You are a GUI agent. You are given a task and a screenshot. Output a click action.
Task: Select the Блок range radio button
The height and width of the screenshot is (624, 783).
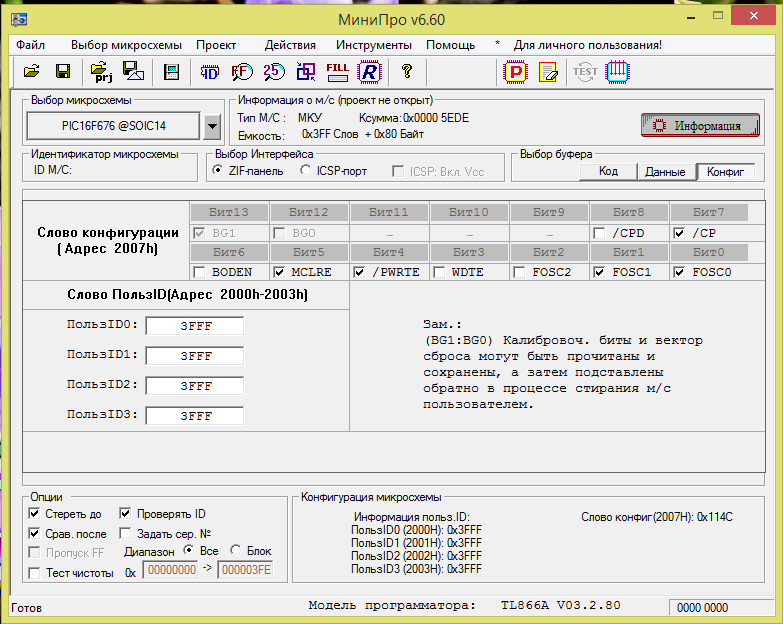(235, 550)
